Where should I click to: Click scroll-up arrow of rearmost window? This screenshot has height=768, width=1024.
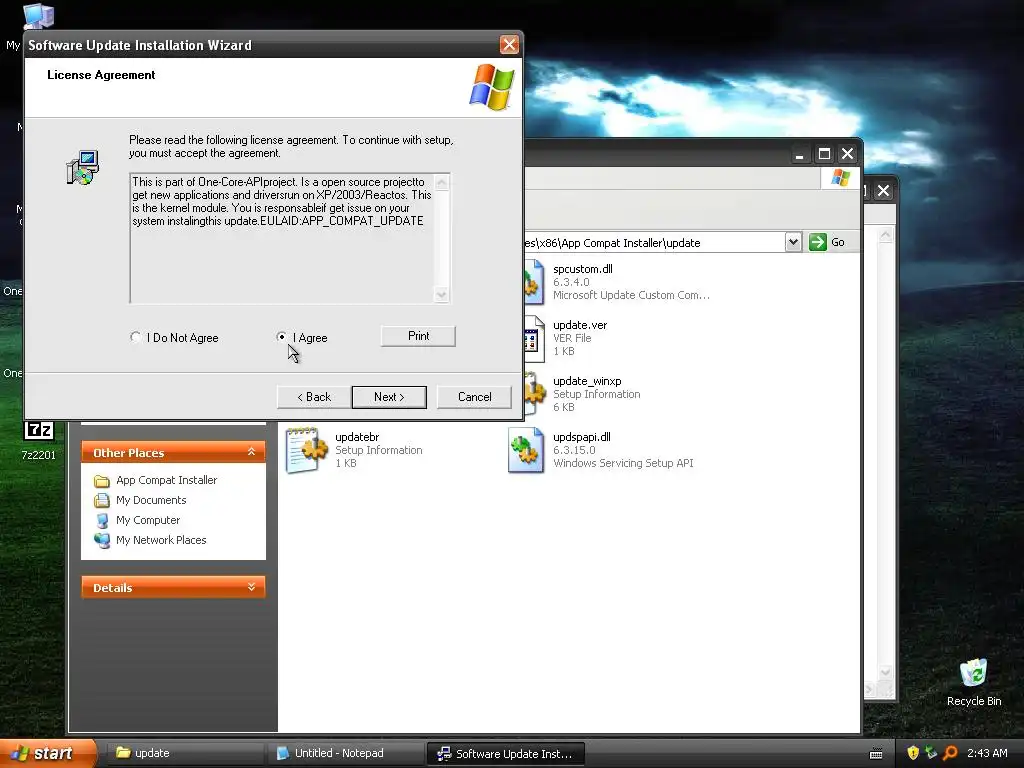tap(886, 235)
